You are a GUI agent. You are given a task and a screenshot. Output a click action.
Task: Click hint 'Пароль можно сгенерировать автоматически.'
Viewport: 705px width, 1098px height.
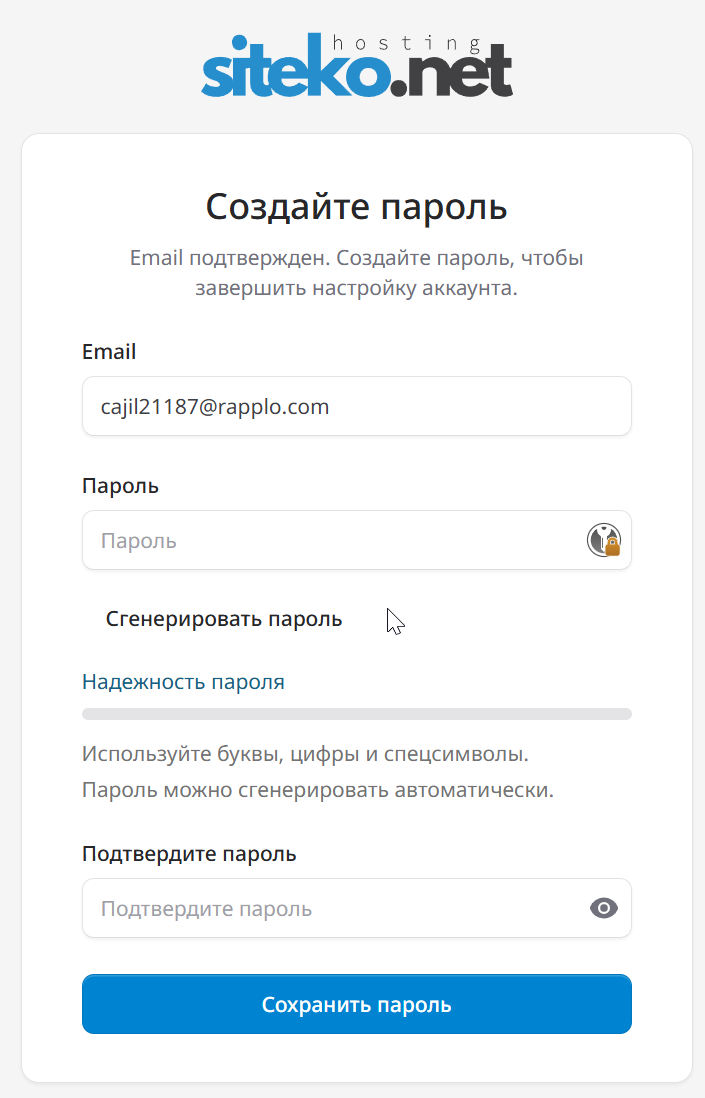pos(318,790)
